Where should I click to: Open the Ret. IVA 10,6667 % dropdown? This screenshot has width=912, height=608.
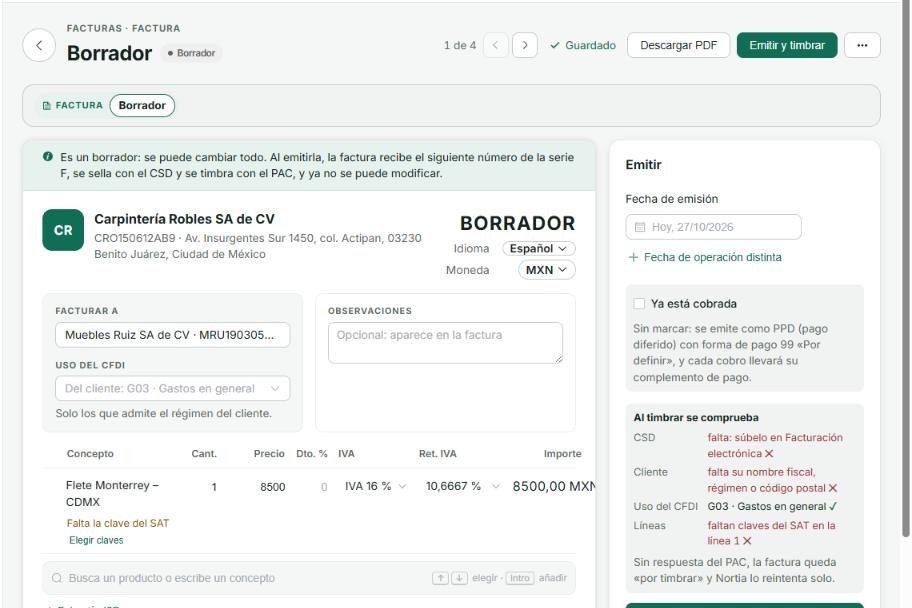[462, 486]
